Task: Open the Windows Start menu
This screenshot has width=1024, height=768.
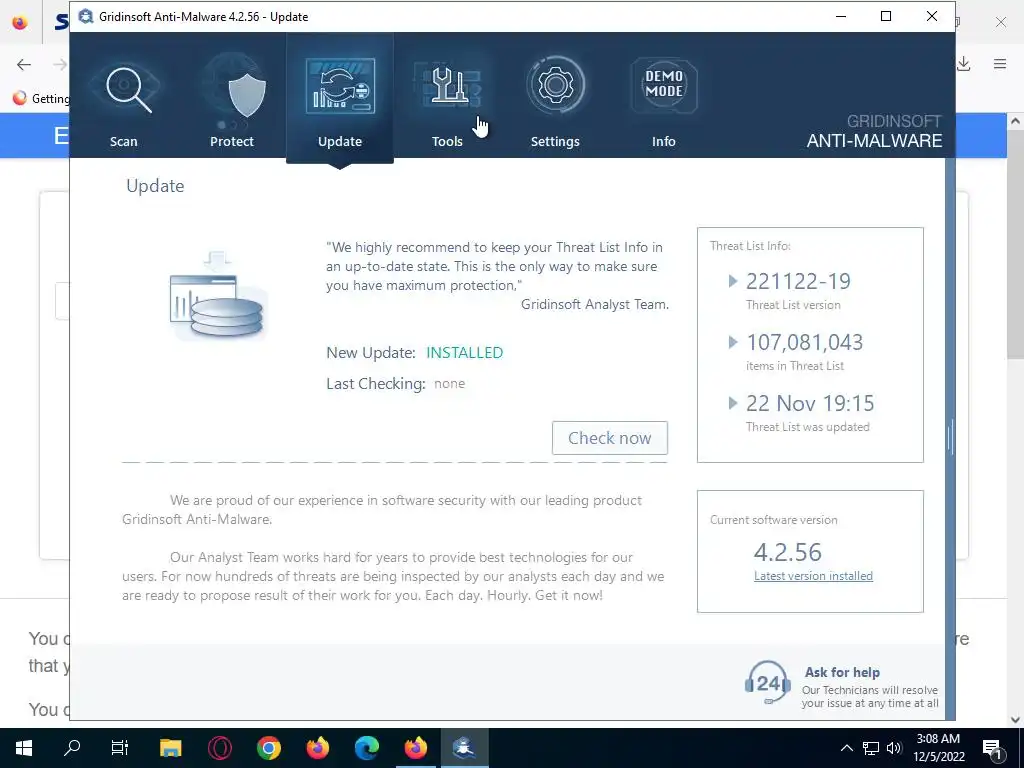Action: point(24,748)
